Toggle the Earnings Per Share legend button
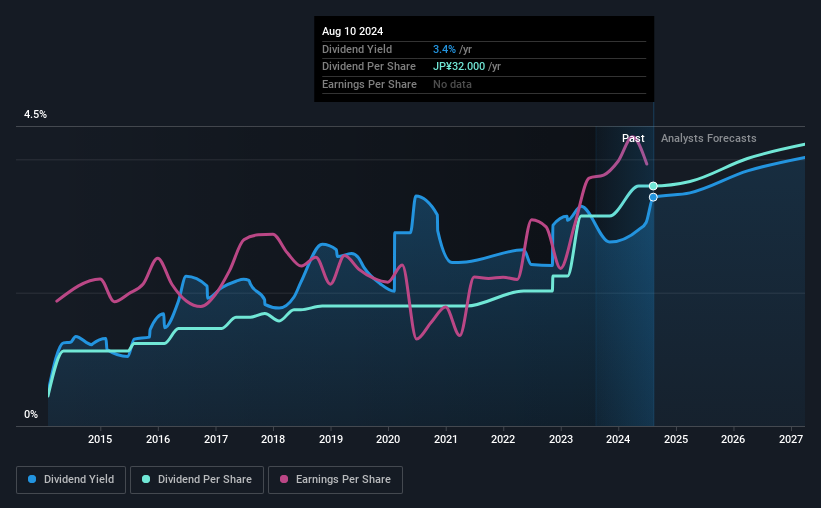The width and height of the screenshot is (821, 508). click(x=335, y=480)
